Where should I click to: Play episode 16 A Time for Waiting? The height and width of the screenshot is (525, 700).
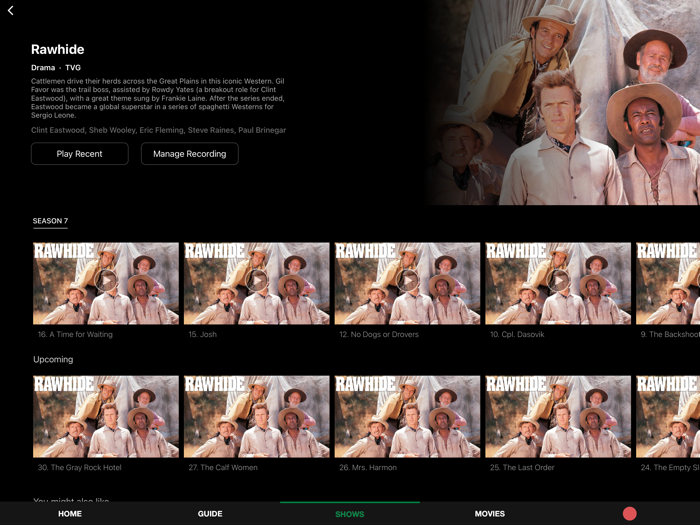tap(106, 281)
